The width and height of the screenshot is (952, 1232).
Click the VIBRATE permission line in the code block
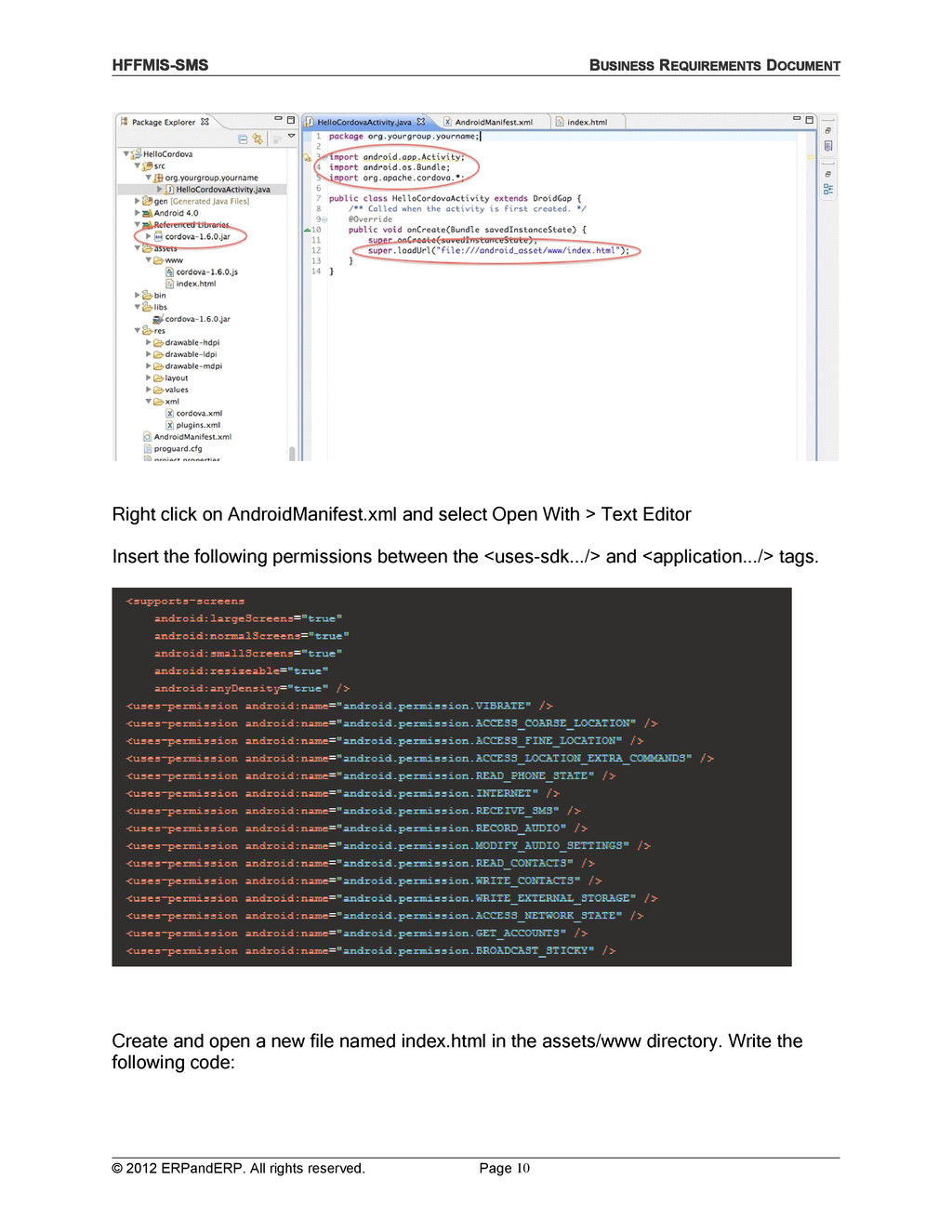339,706
